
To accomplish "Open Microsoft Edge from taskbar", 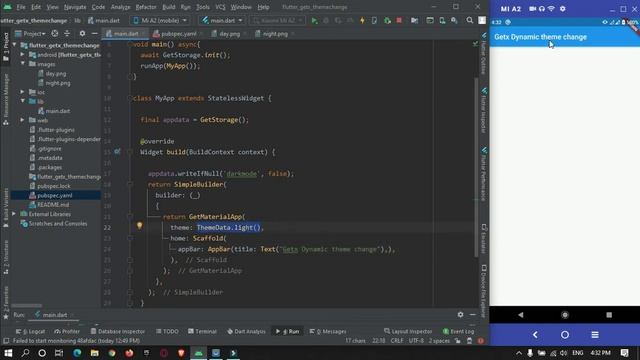I will pyautogui.click(x=77, y=353).
